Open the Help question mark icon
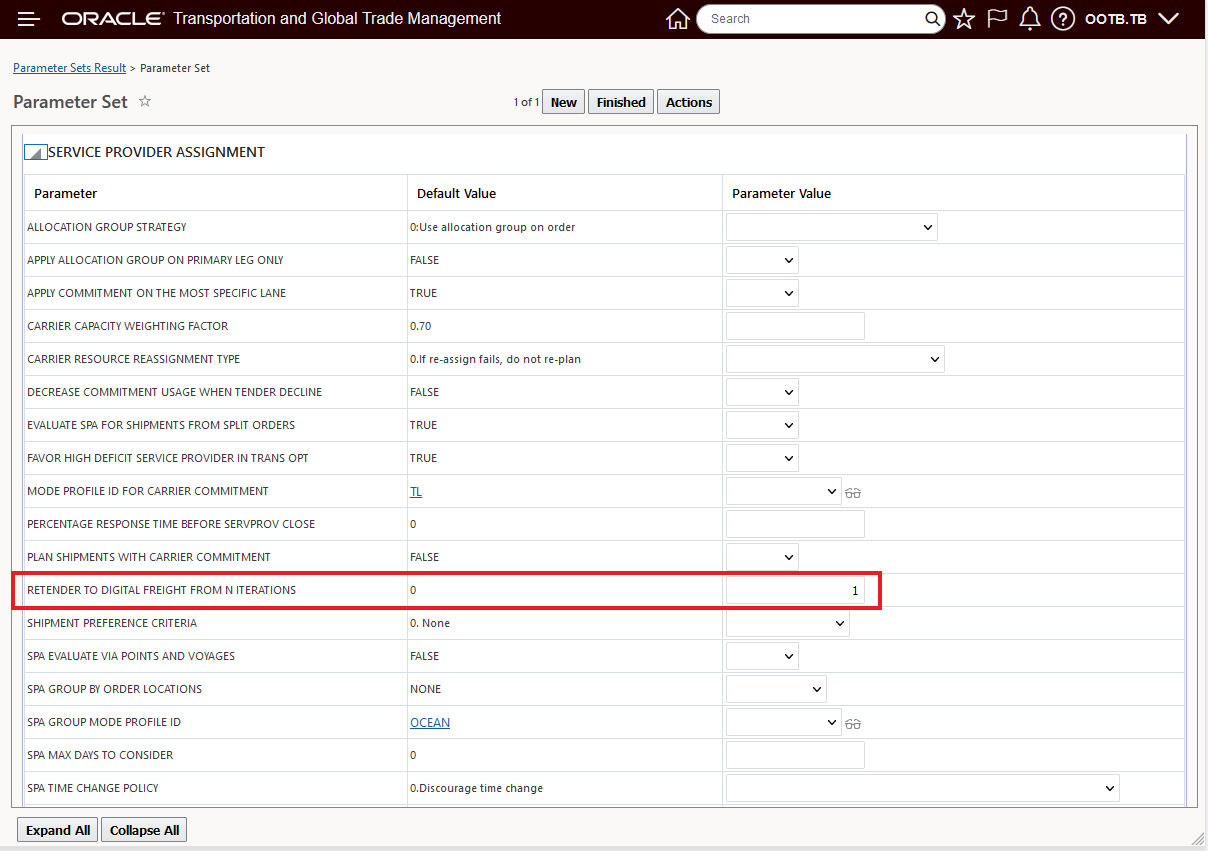 click(x=1063, y=19)
